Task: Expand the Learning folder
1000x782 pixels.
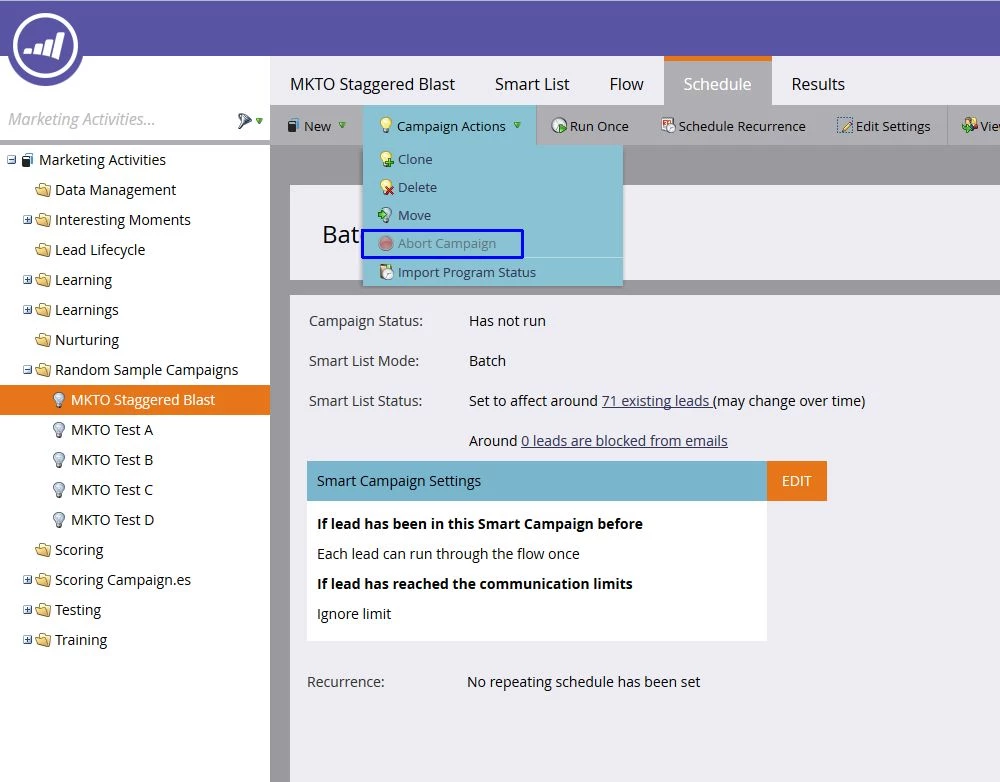Action: pyautogui.click(x=27, y=279)
